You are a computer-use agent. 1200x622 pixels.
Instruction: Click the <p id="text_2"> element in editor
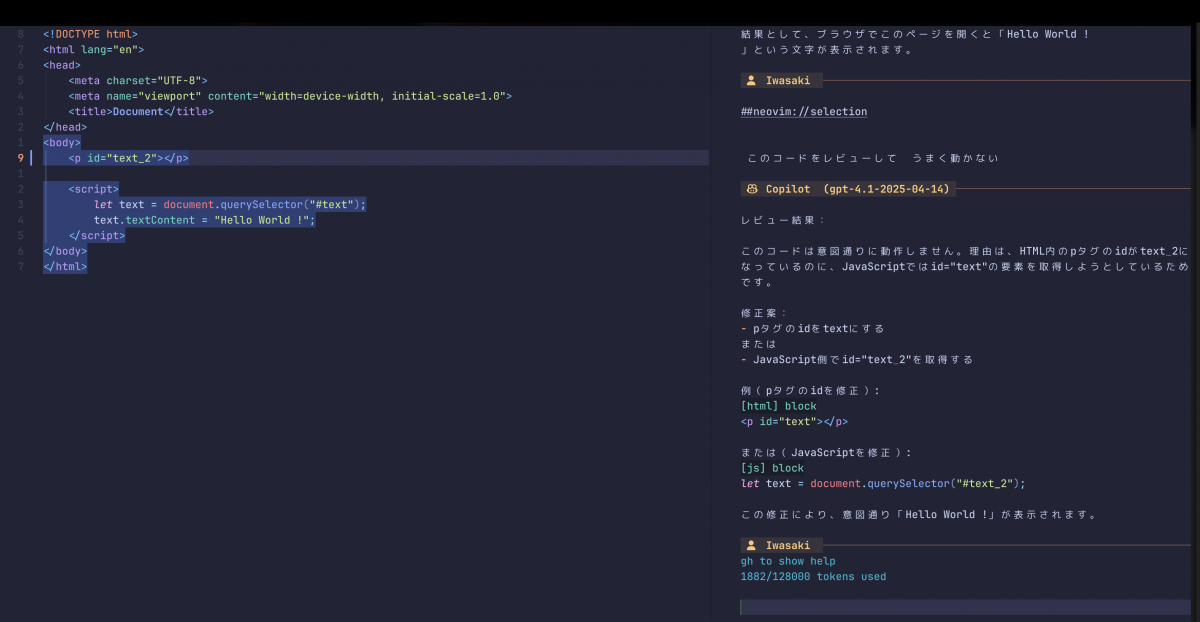point(128,158)
